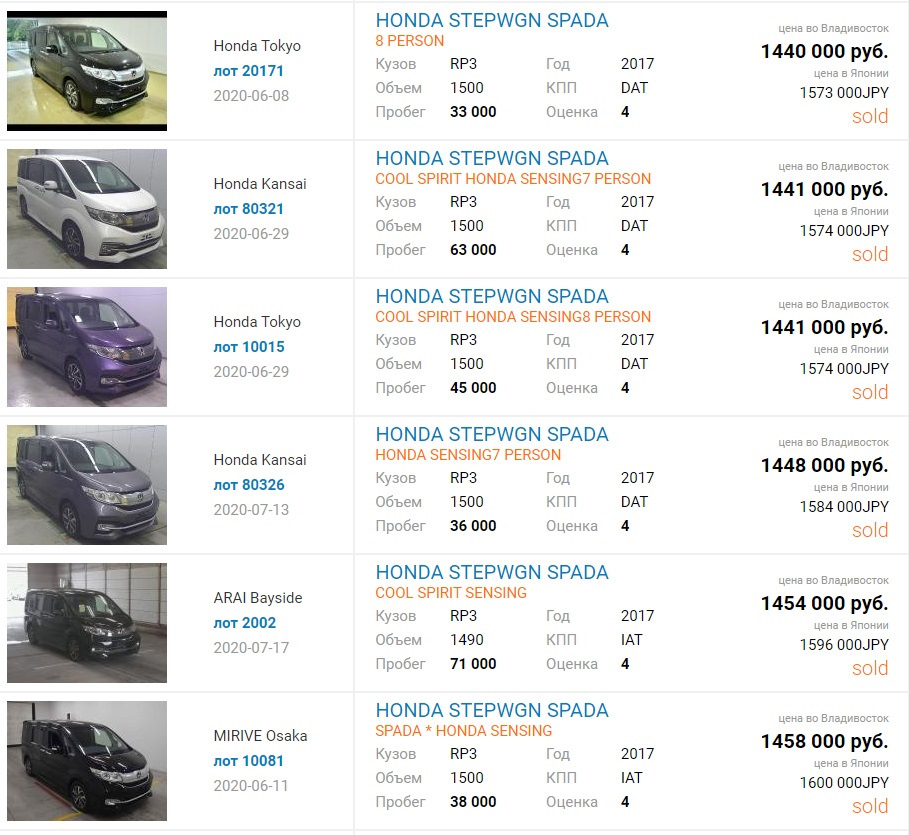The image size is (909, 835).
Task: Open Stepwgn Spada title above HONDA SENSING7 PERSON
Action: point(491,434)
